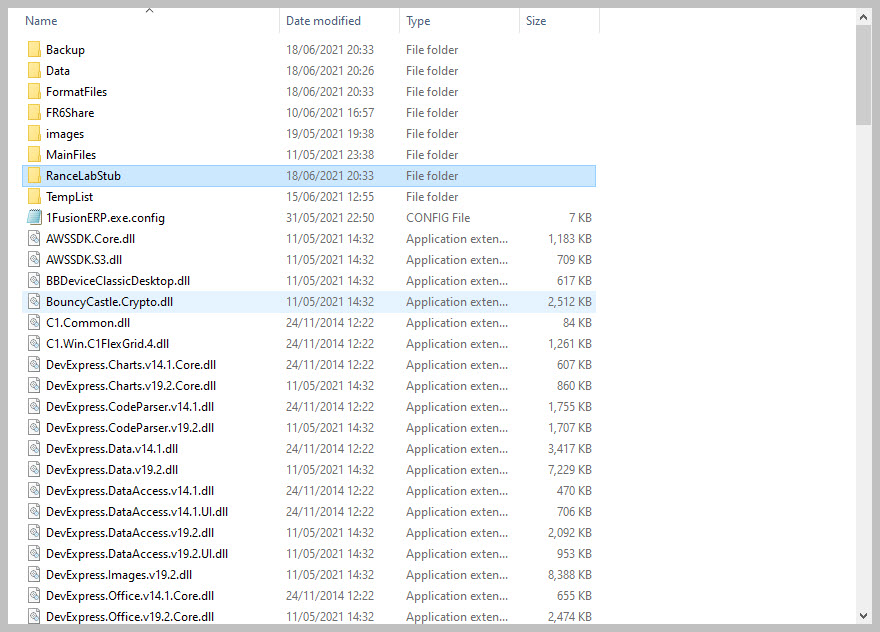Click the FormatFiles folder icon
The width and height of the screenshot is (880, 632).
tap(34, 91)
